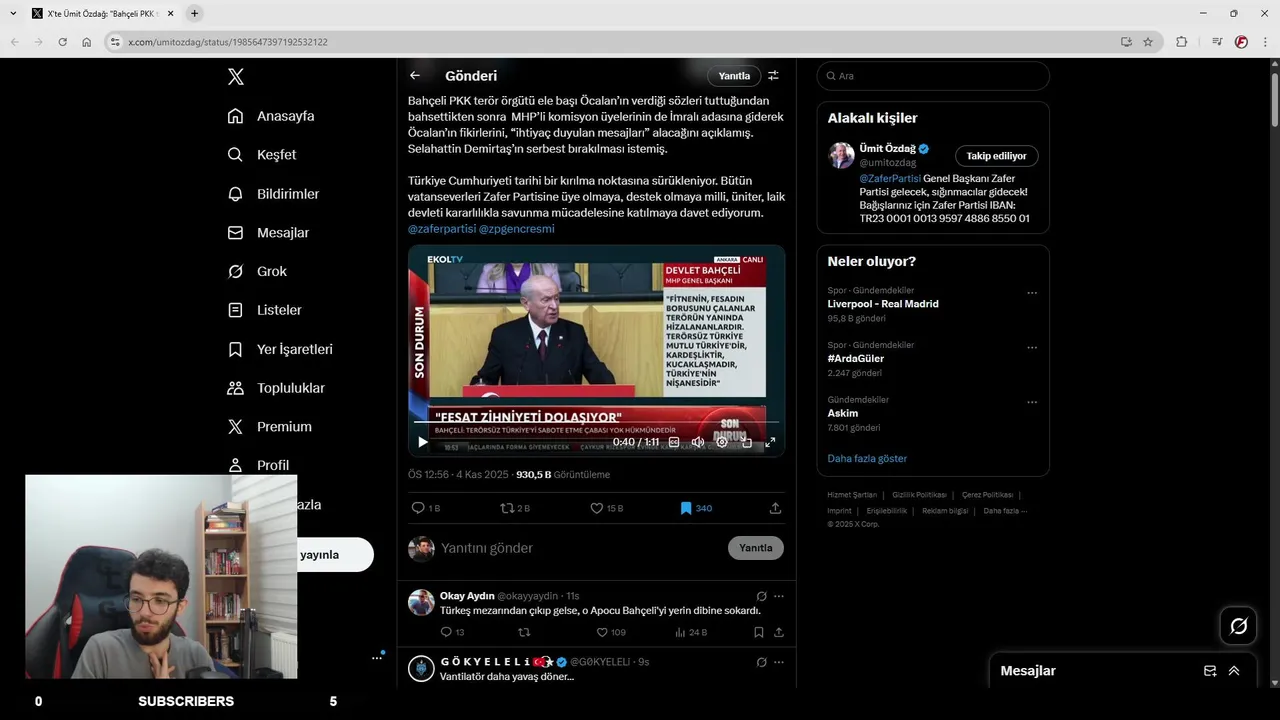Like the main post with 15 B
The width and height of the screenshot is (1280, 720).
(607, 508)
